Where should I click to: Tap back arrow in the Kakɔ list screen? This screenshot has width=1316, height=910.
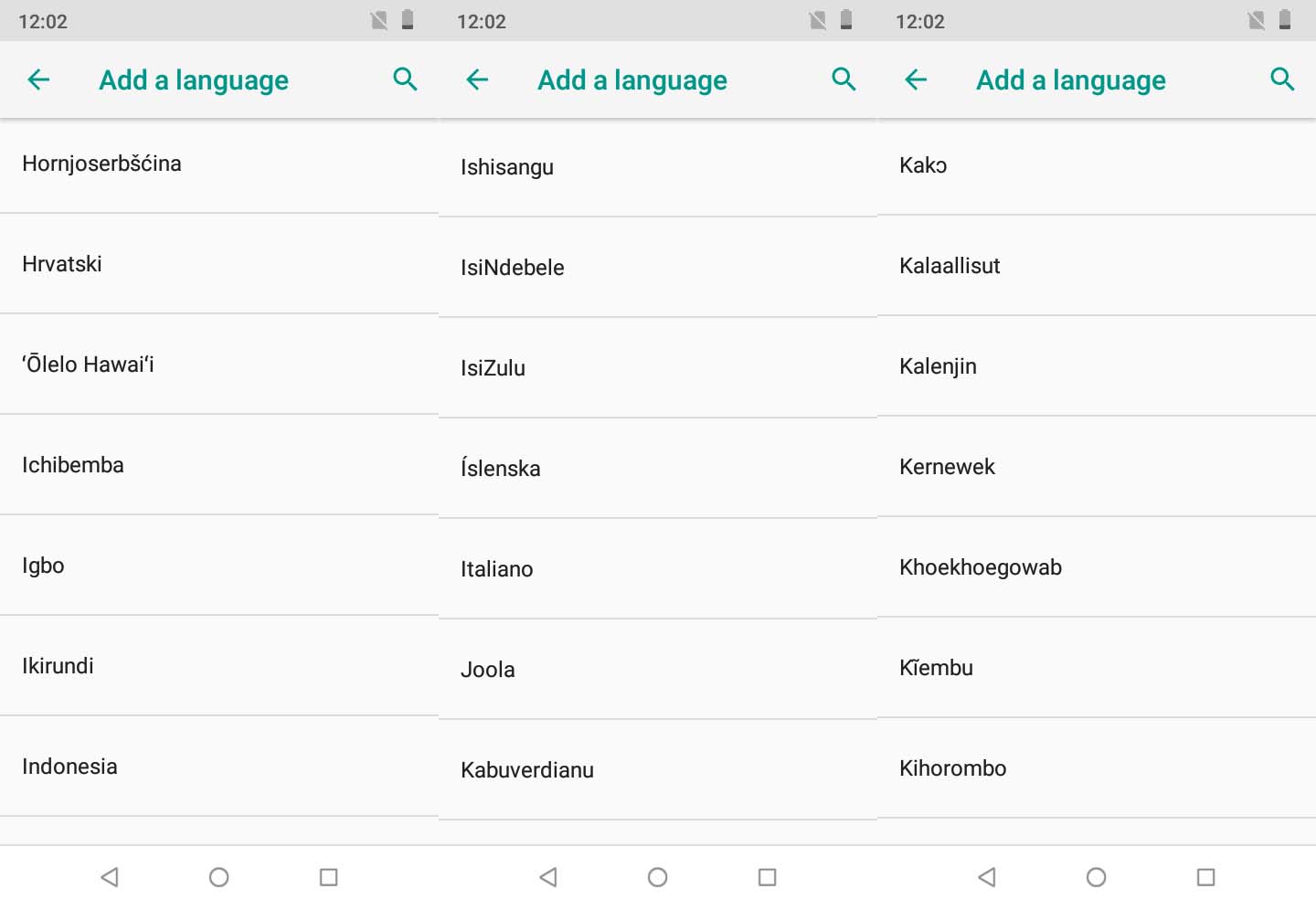point(916,80)
